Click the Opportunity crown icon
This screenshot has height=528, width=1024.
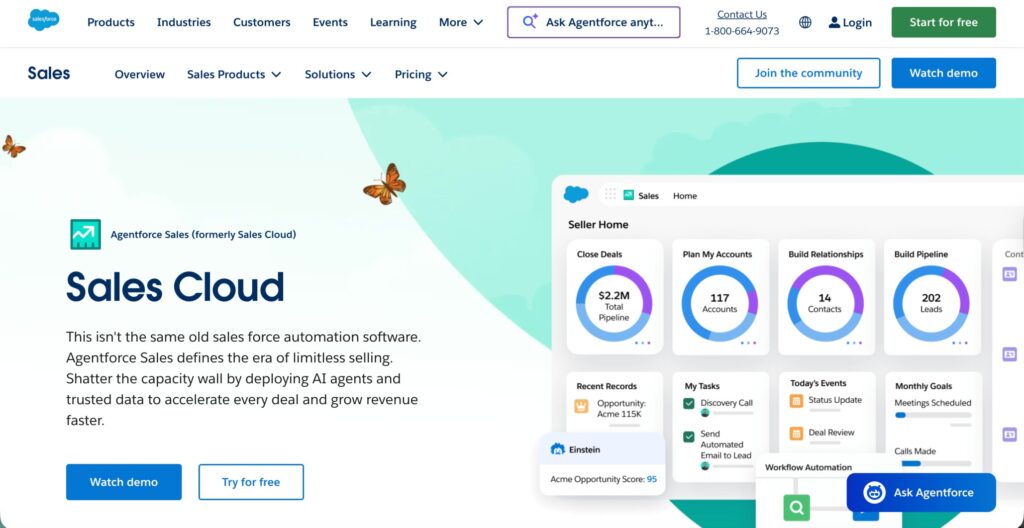coord(581,406)
